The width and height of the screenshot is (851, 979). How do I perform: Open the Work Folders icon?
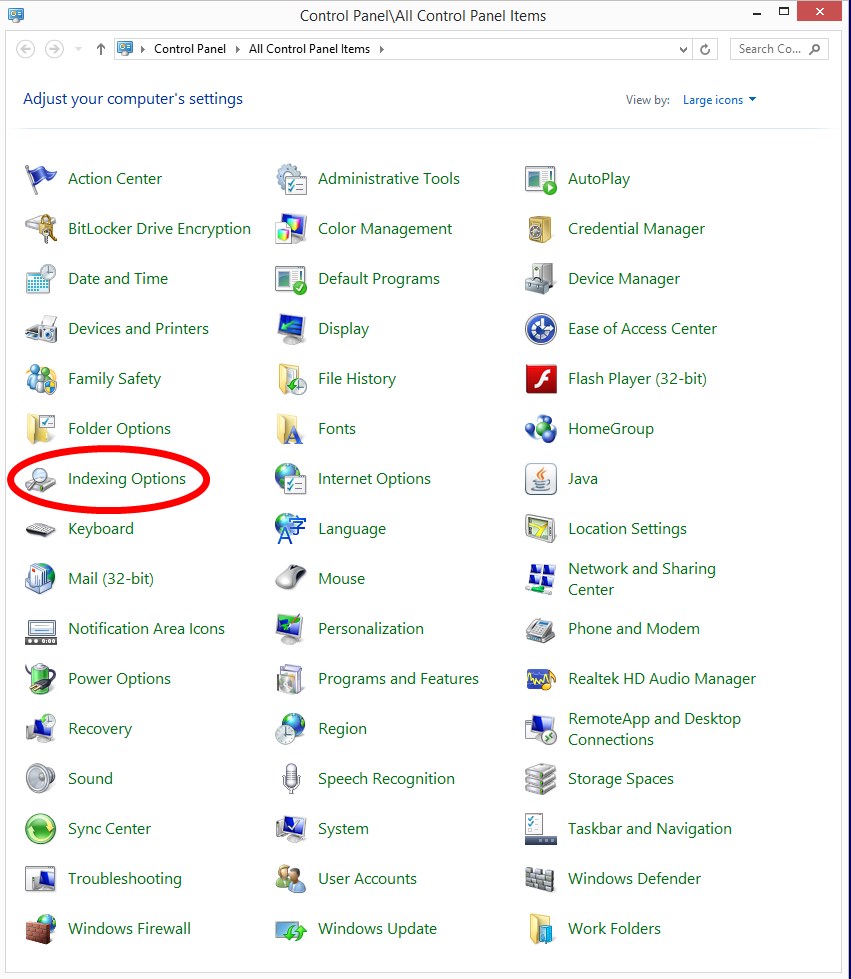tap(541, 928)
